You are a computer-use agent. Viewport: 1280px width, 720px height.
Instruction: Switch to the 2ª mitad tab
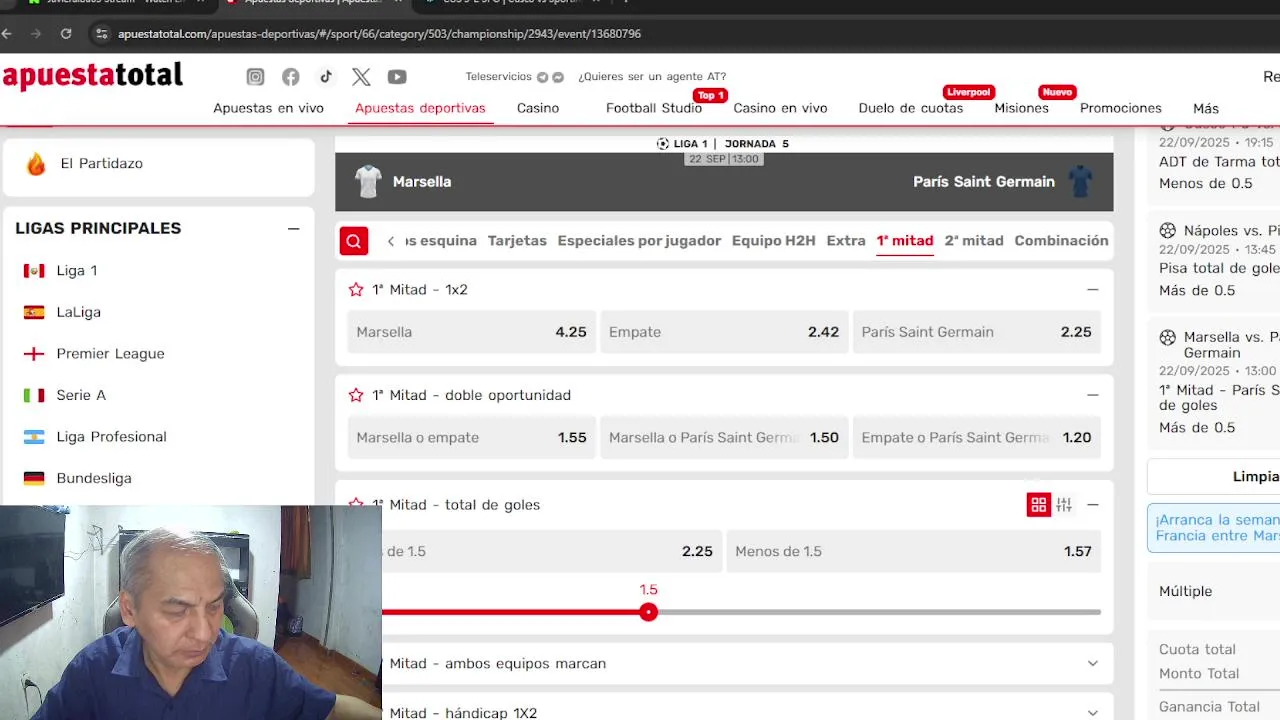click(974, 241)
